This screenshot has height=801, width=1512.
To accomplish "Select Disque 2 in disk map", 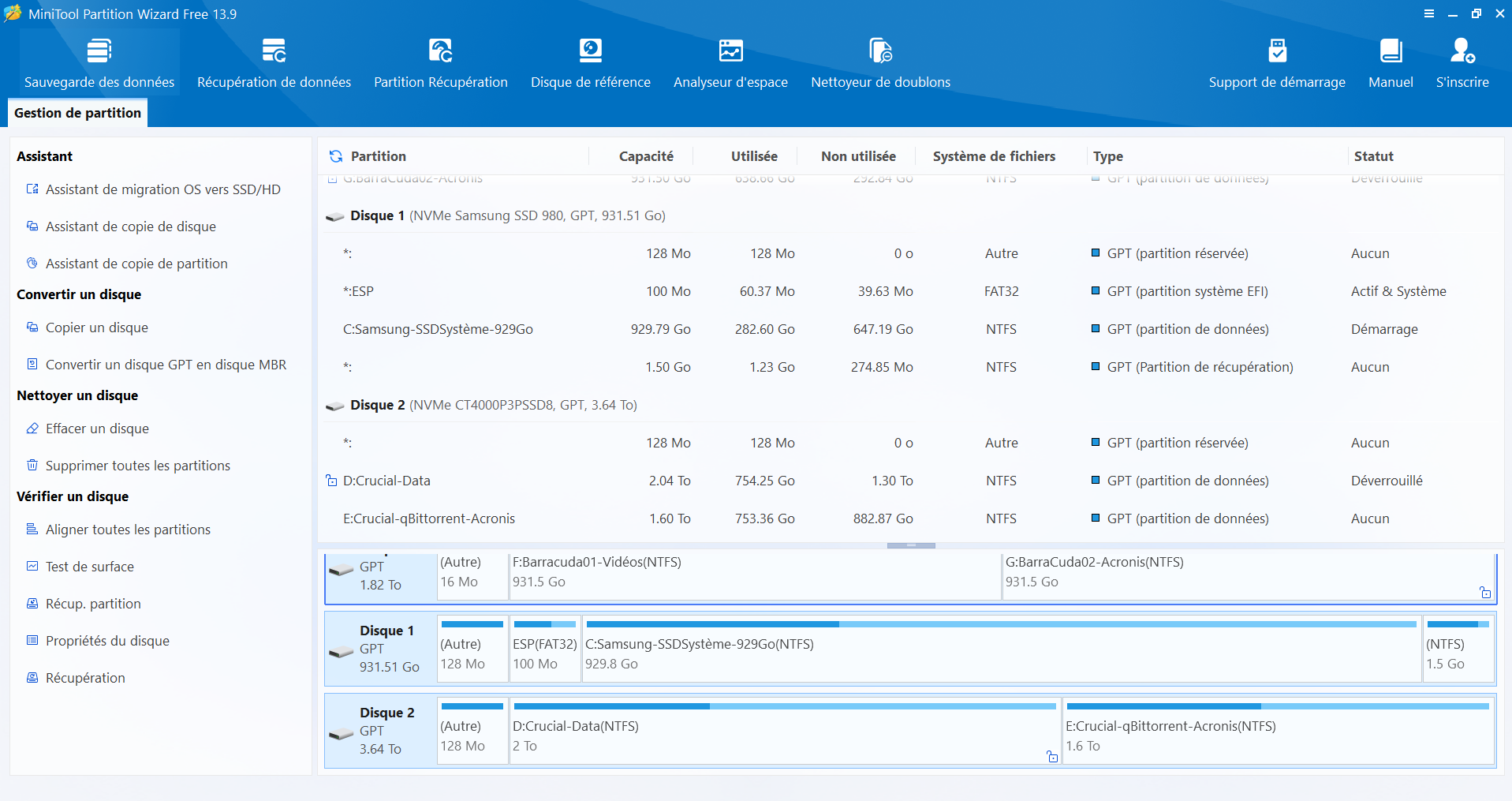I will (x=381, y=731).
